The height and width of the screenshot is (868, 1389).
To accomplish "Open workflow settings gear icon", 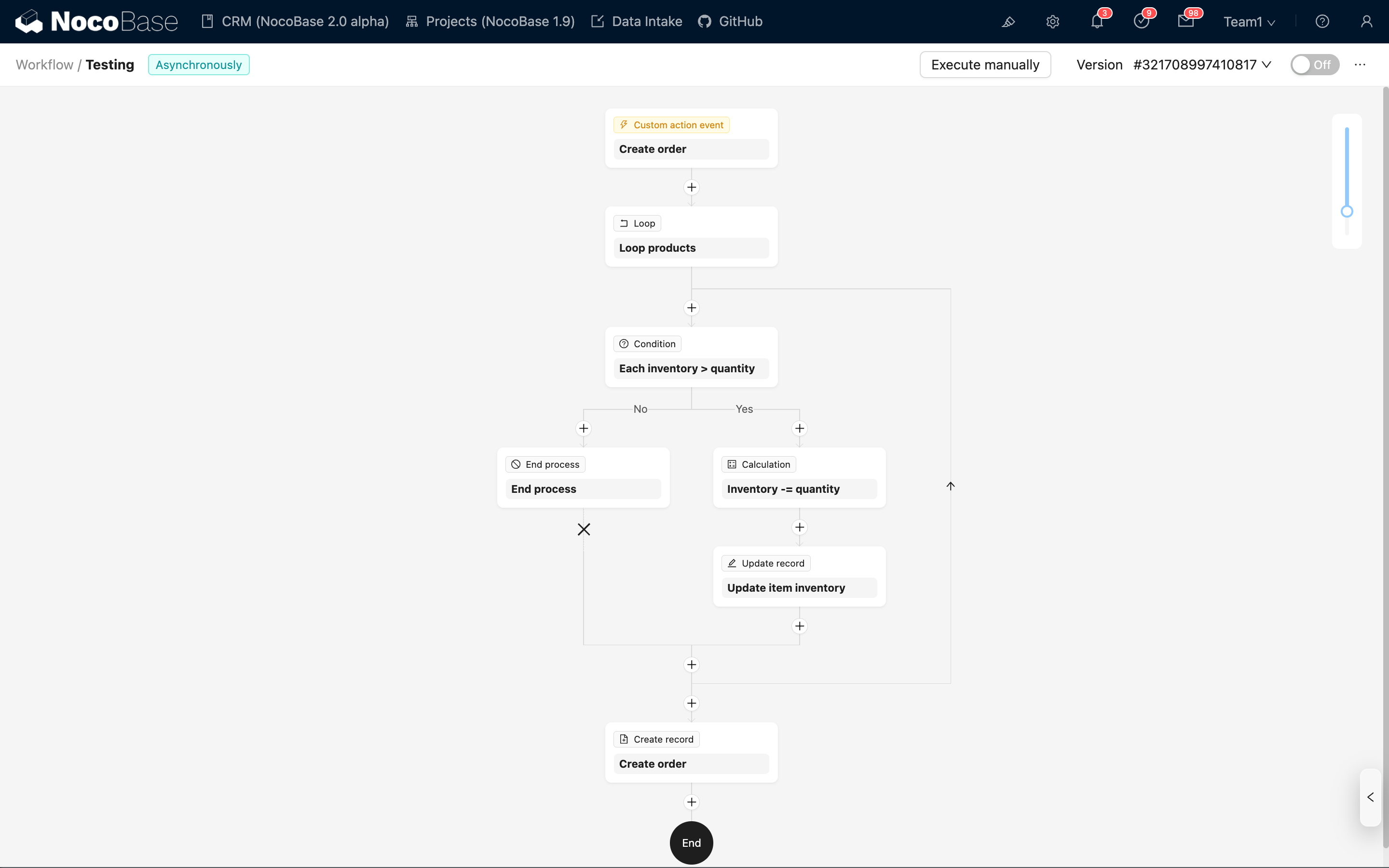I will point(1053,21).
